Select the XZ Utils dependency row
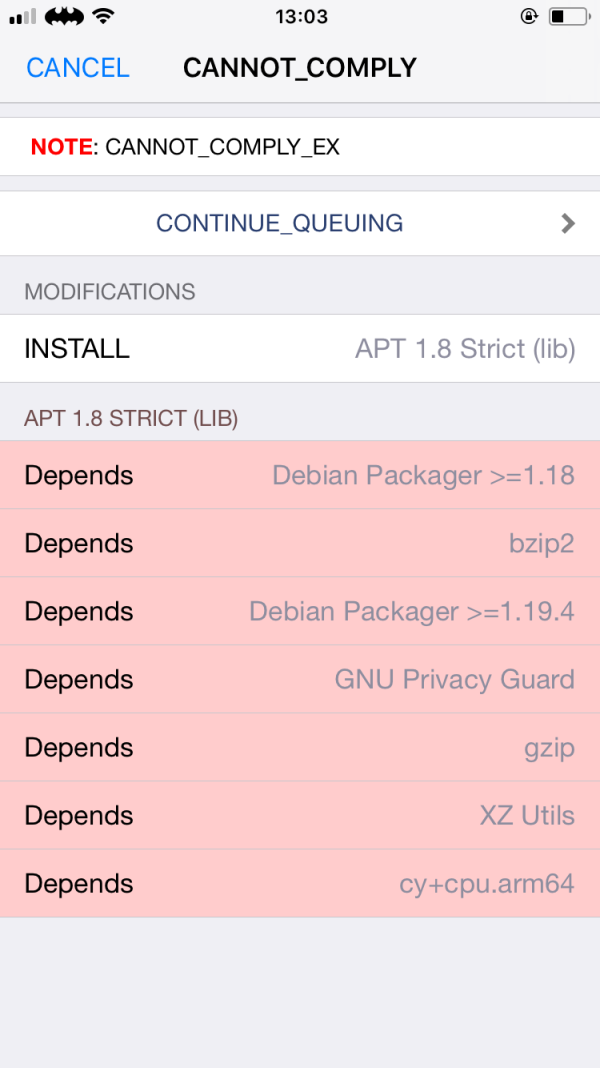Viewport: 600px width, 1068px height. [300, 815]
